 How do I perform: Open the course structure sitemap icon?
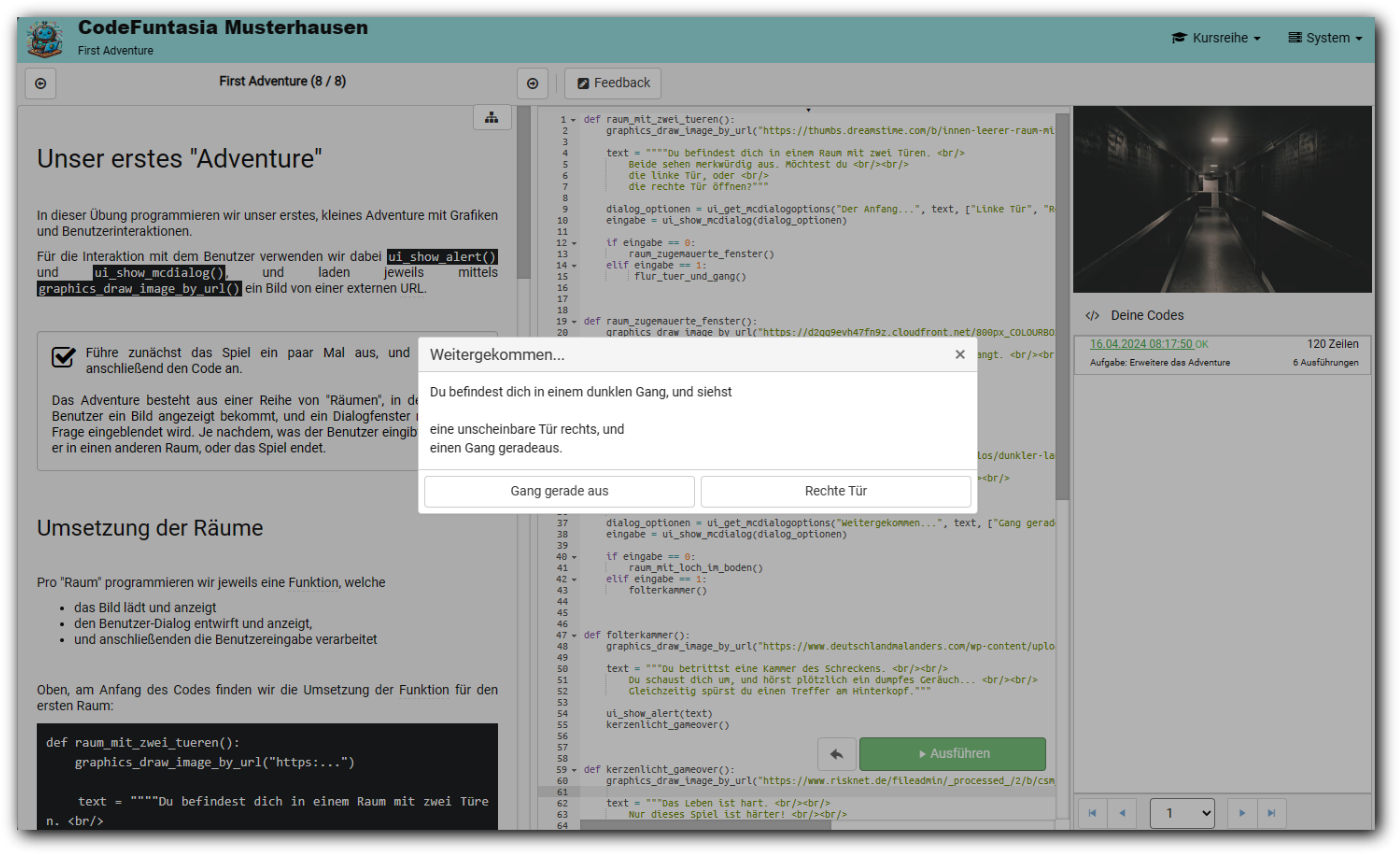tap(492, 118)
